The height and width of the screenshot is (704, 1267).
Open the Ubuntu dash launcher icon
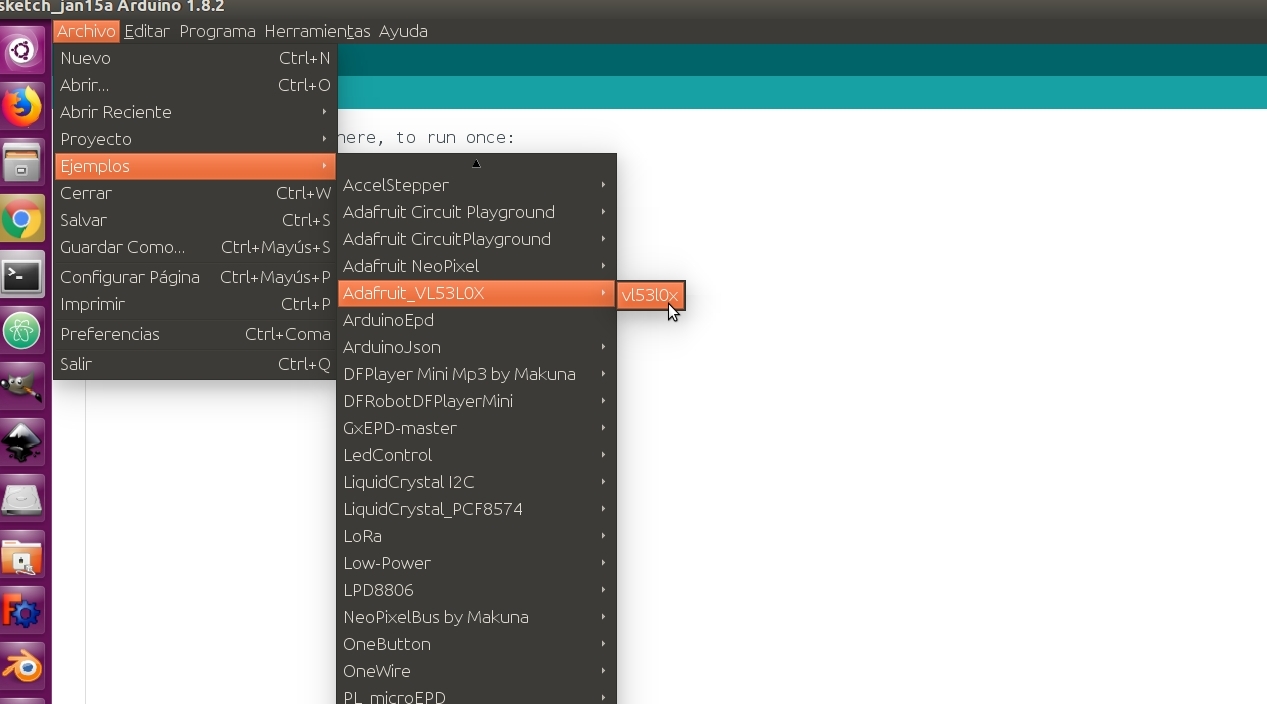(22, 50)
